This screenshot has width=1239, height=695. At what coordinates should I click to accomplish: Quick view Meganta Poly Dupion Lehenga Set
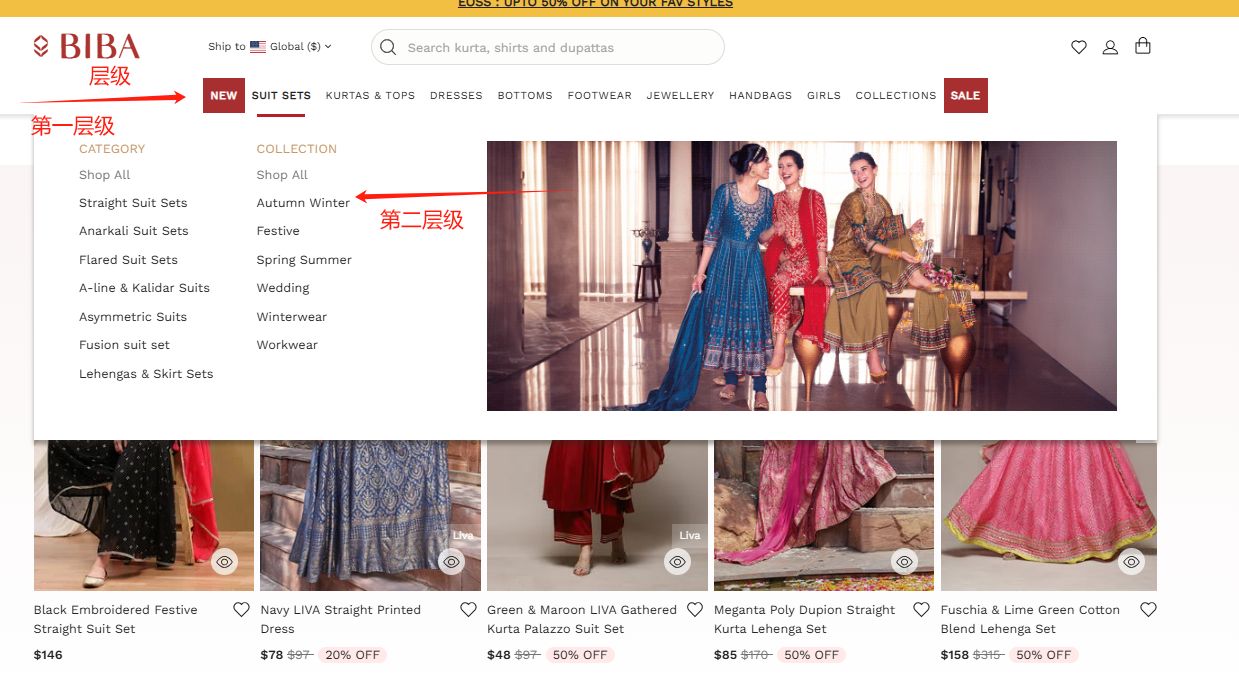pyautogui.click(x=905, y=562)
